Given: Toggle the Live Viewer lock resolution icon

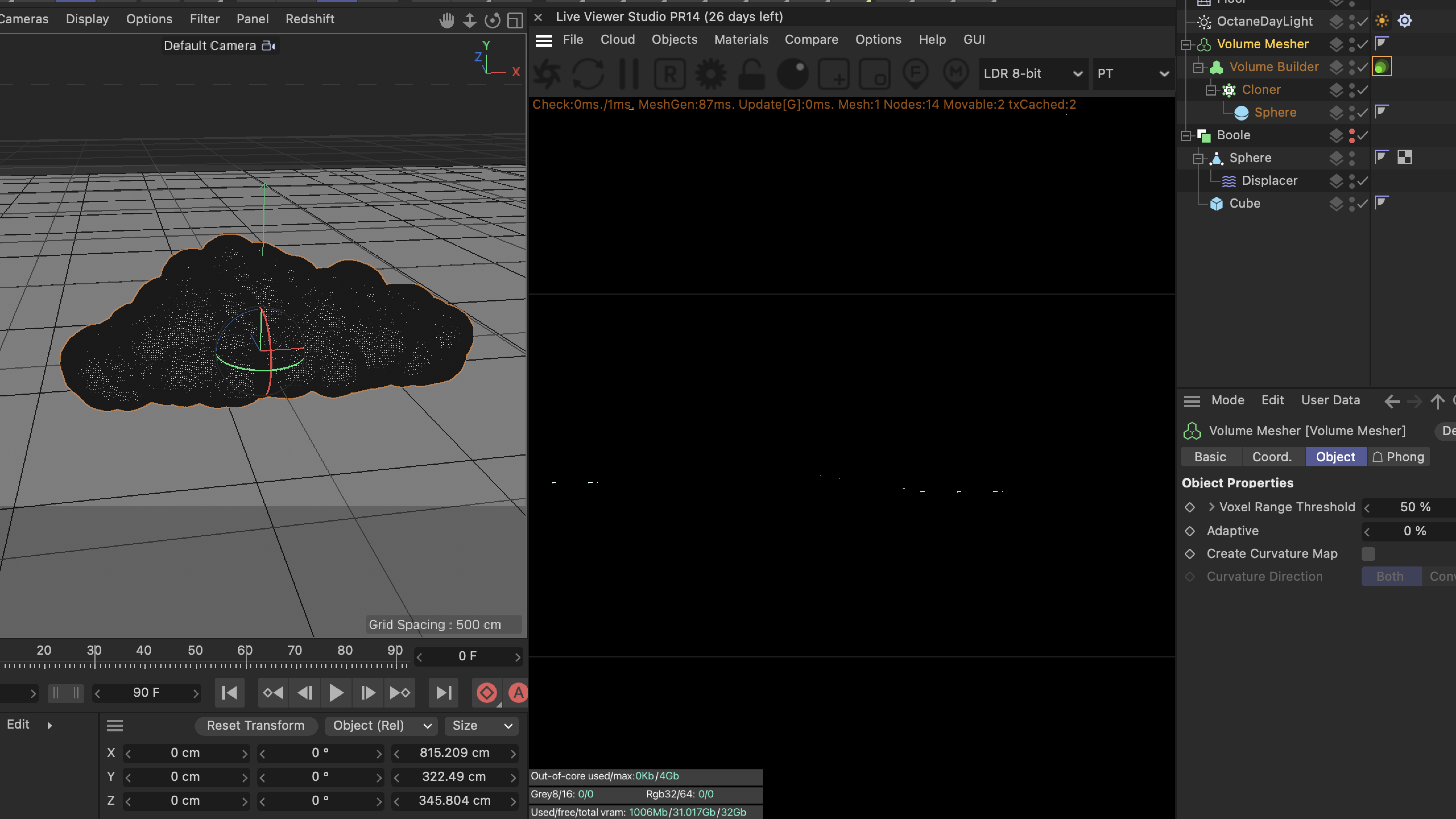Looking at the screenshot, I should (752, 73).
